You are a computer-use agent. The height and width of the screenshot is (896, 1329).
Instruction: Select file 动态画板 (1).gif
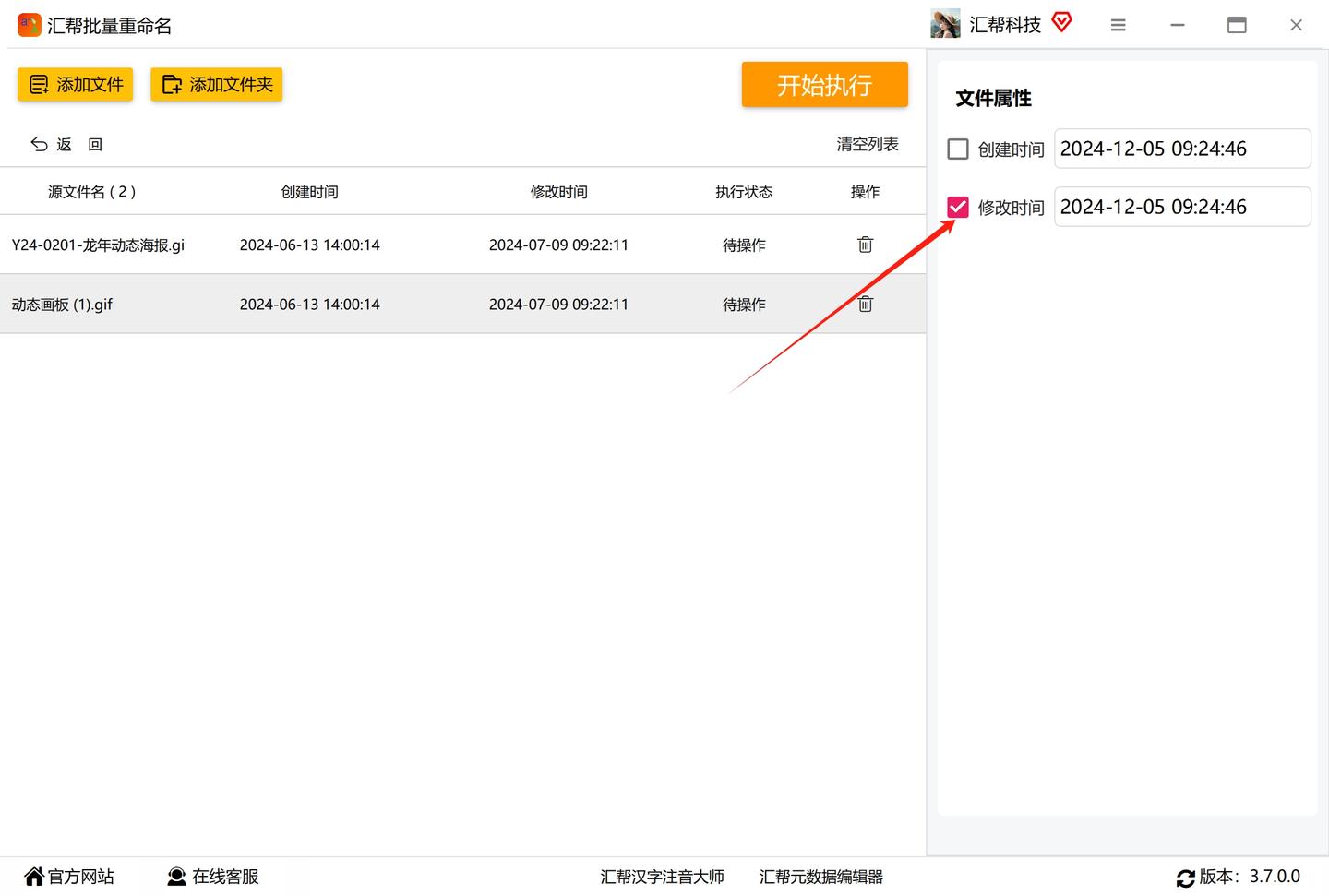[62, 304]
